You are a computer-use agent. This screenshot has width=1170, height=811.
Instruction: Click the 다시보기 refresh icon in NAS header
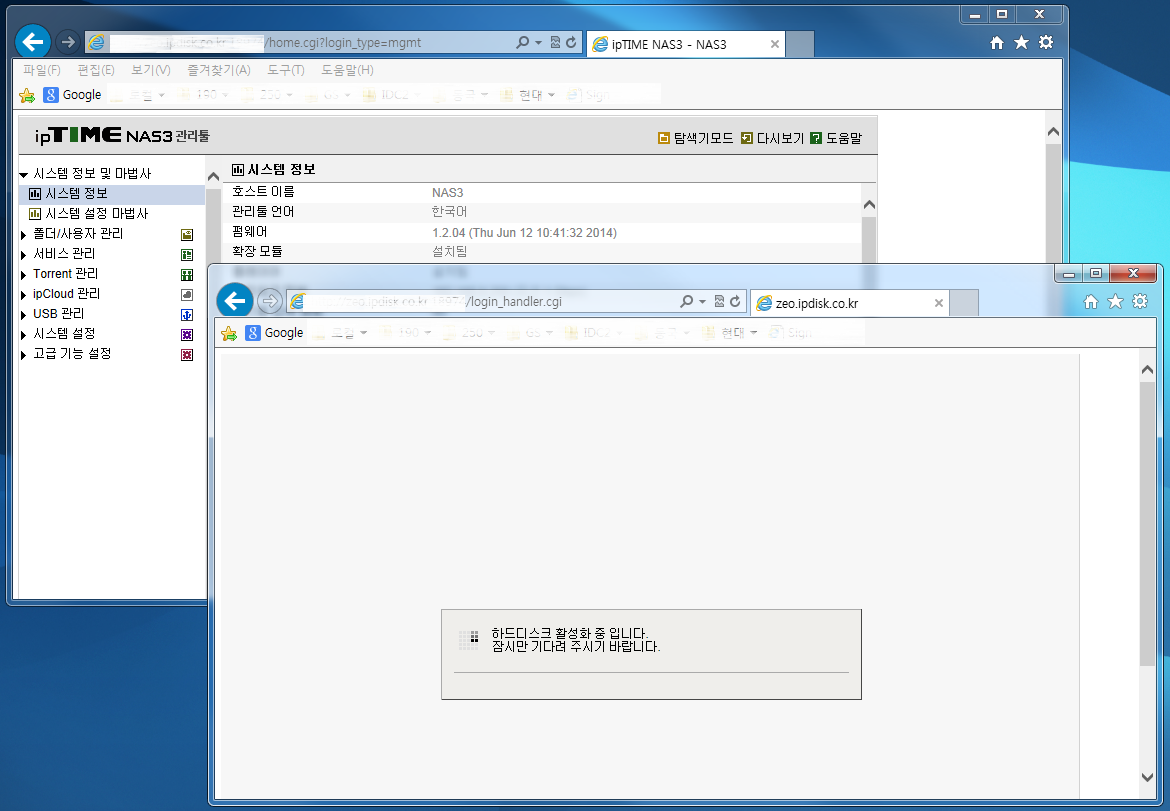747,138
